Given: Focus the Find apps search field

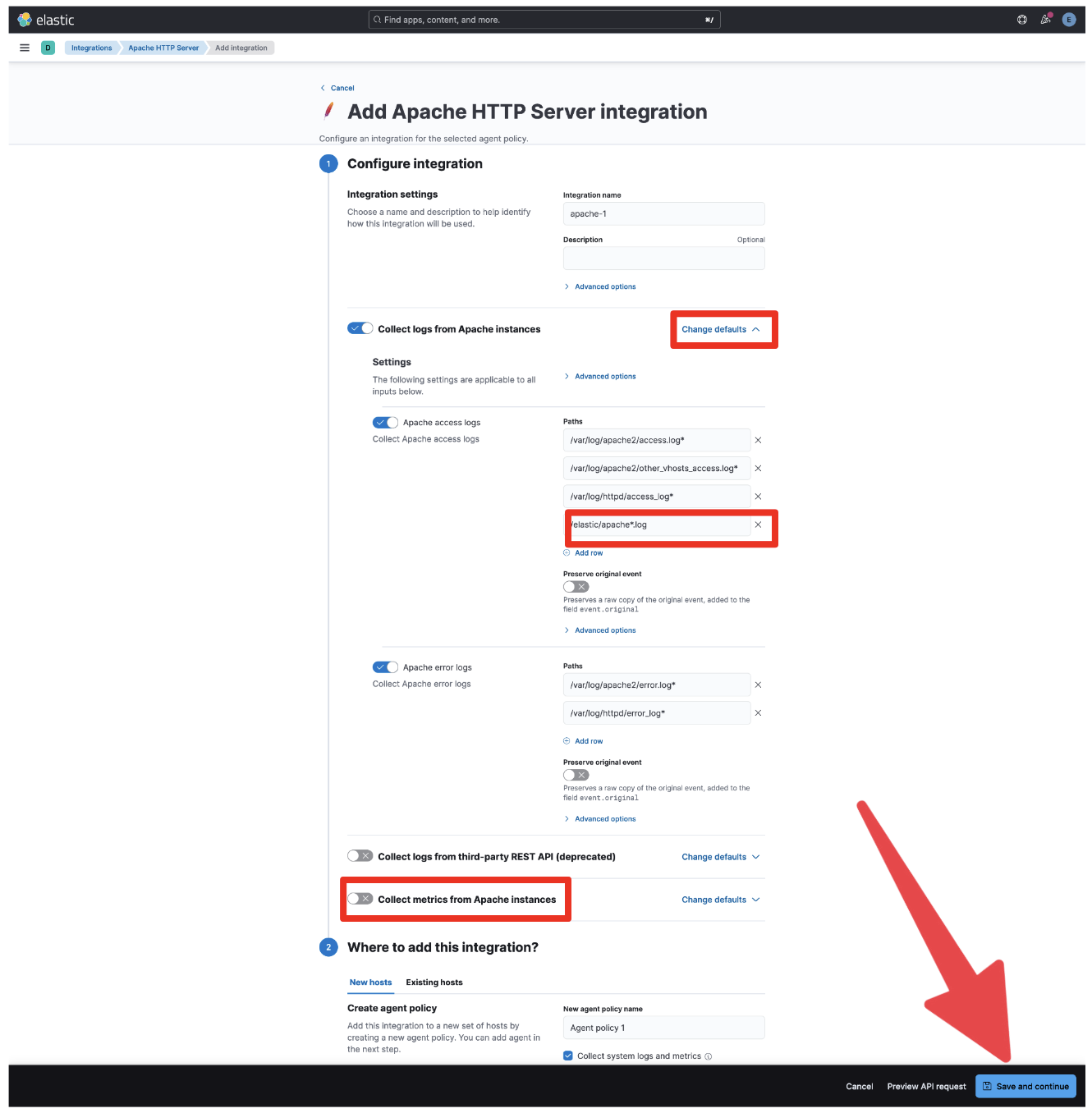Looking at the screenshot, I should click(544, 20).
